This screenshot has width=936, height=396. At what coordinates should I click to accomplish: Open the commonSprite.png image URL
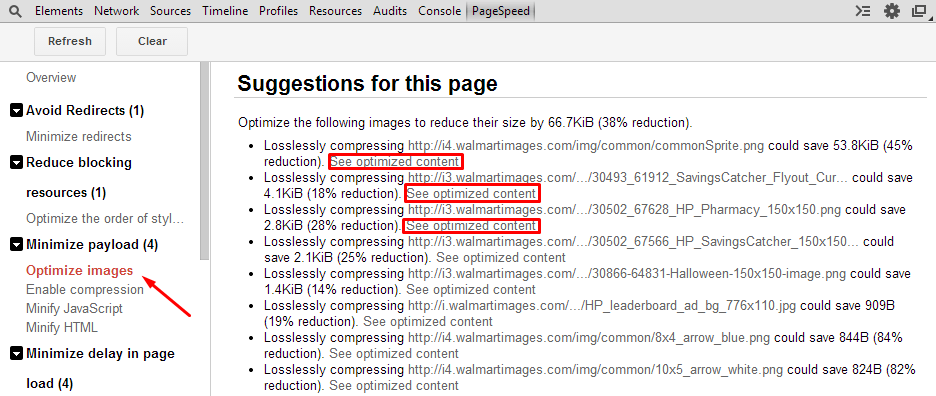point(586,146)
